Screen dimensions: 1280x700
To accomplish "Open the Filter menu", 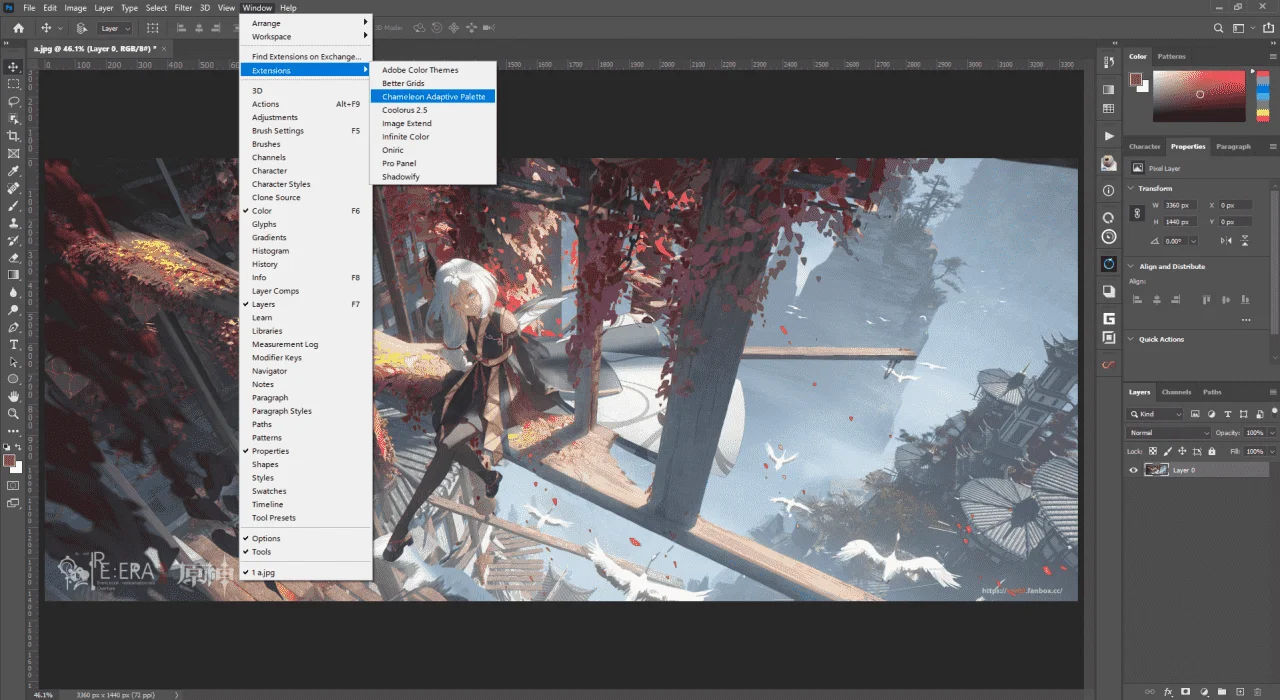I will tap(183, 8).
